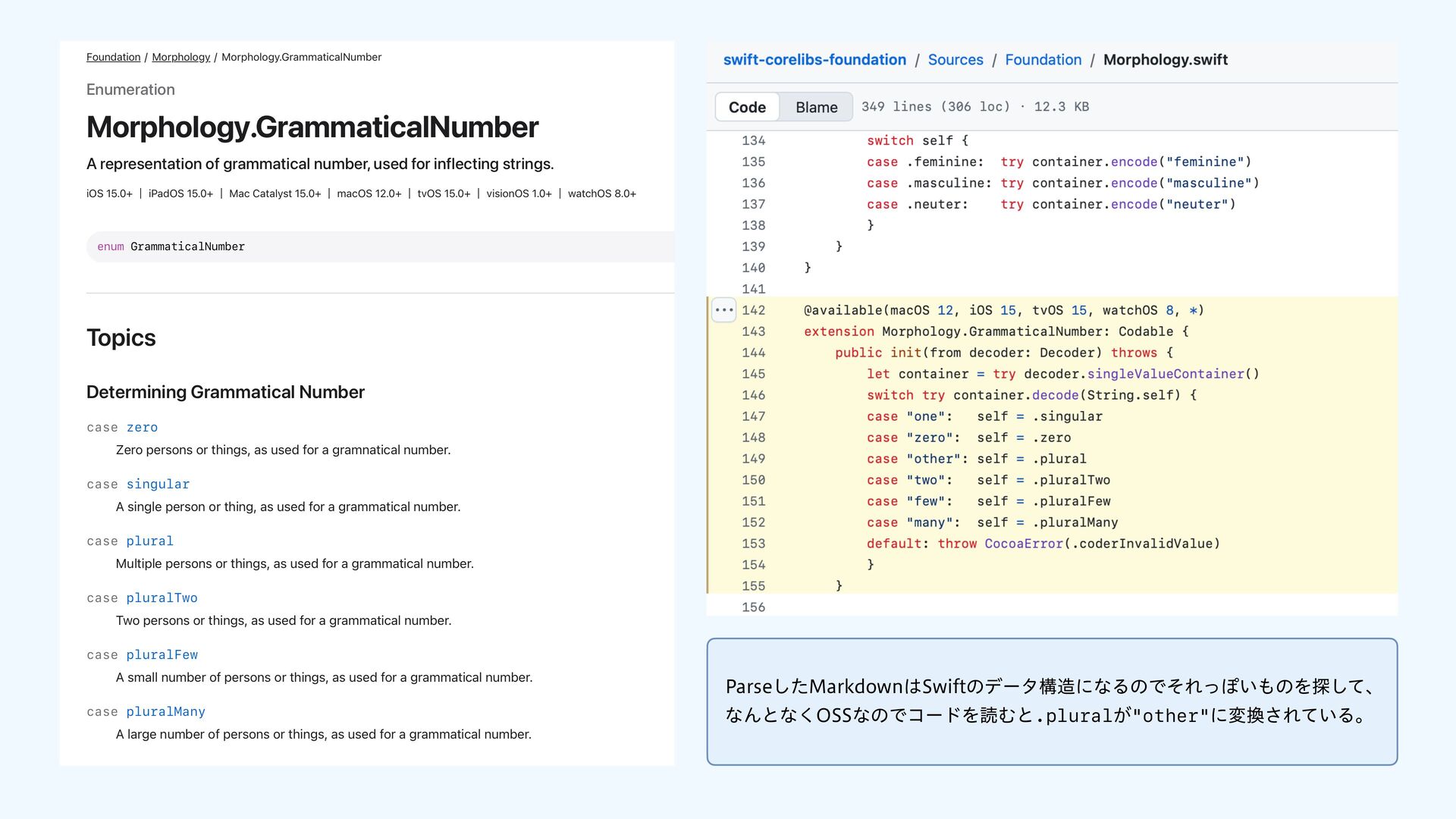Click line number 134 in the gutter
1456x819 pixels.
[753, 141]
